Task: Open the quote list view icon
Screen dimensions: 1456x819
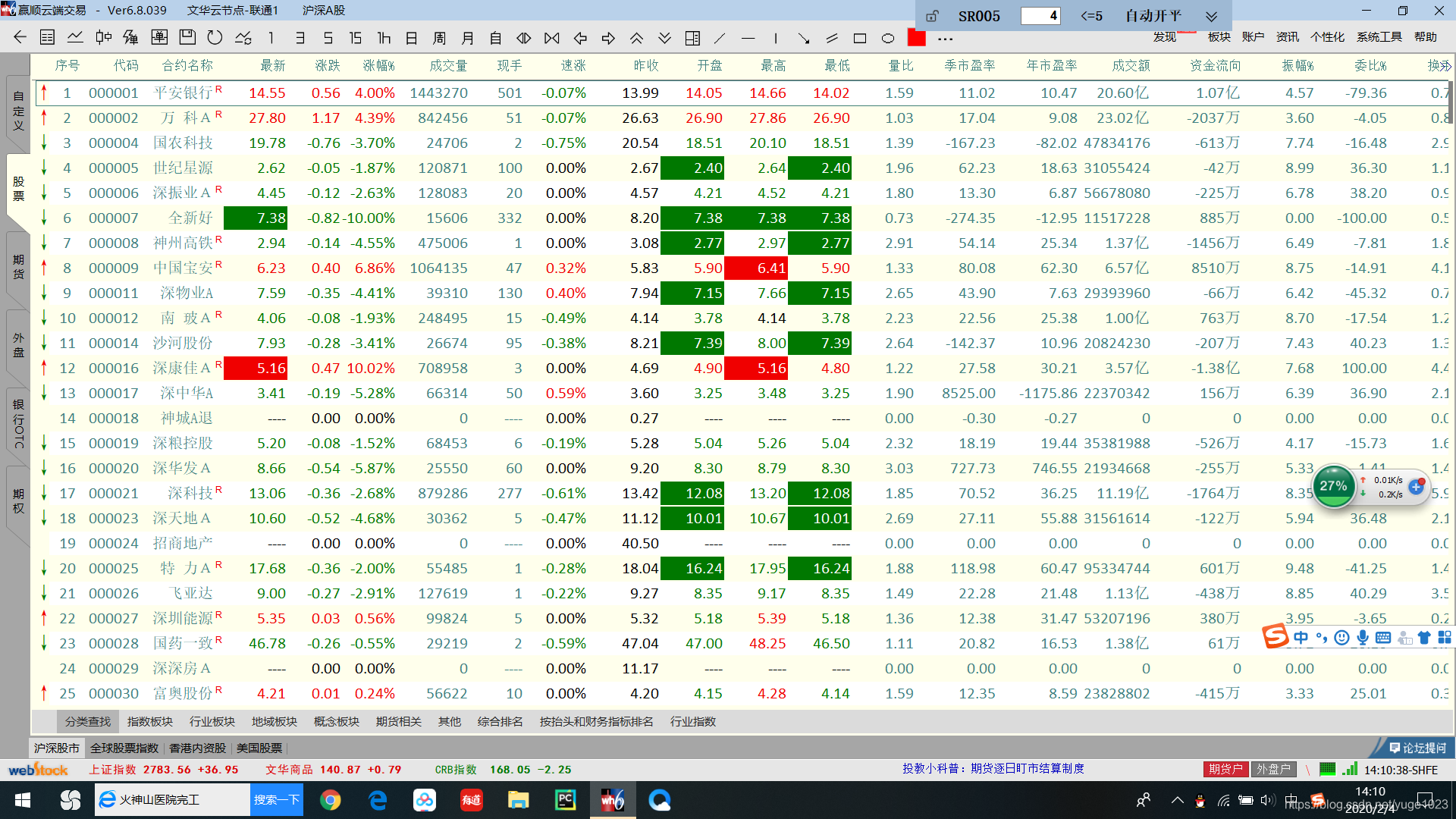Action: [x=47, y=37]
